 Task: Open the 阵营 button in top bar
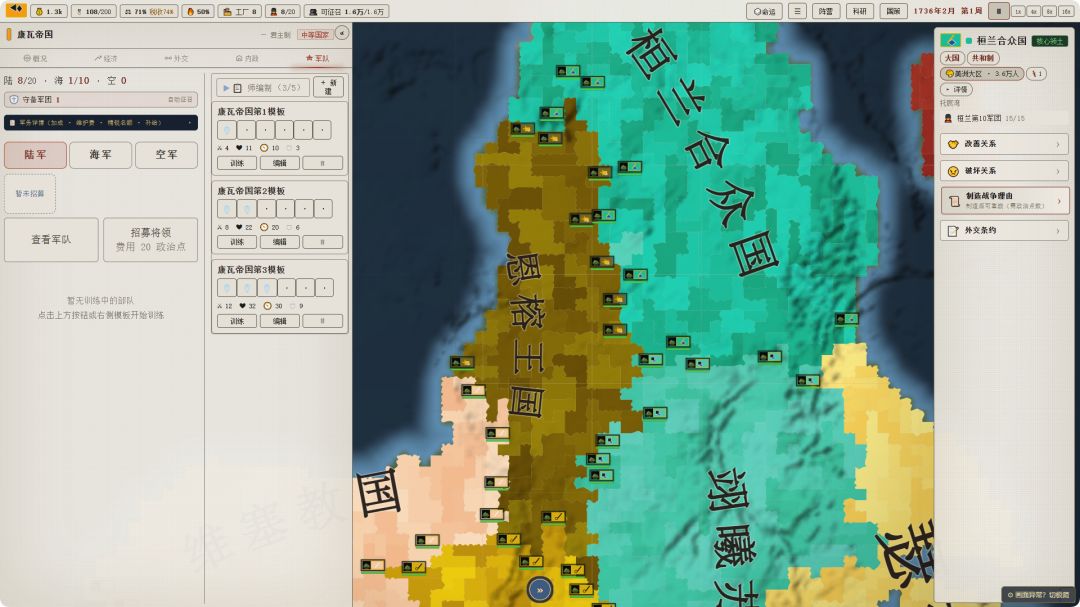pos(825,11)
